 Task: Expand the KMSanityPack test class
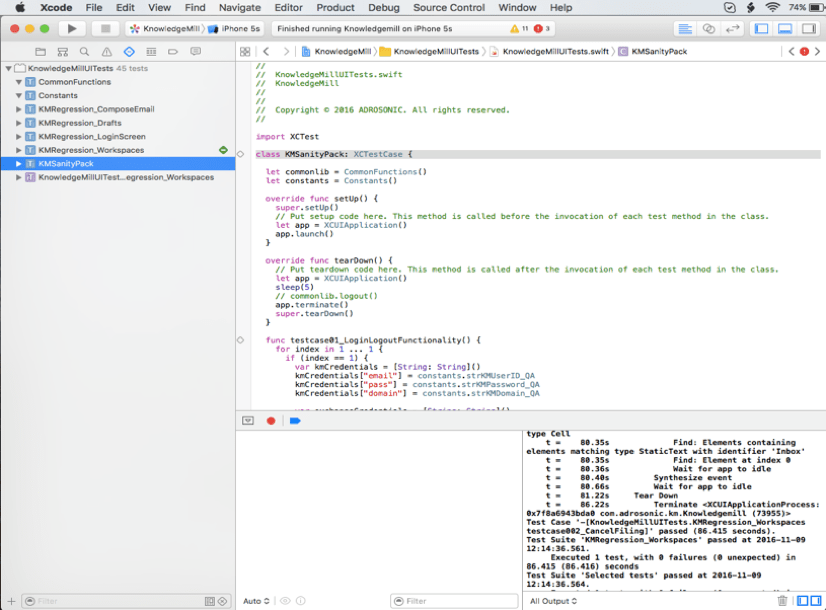coord(18,164)
